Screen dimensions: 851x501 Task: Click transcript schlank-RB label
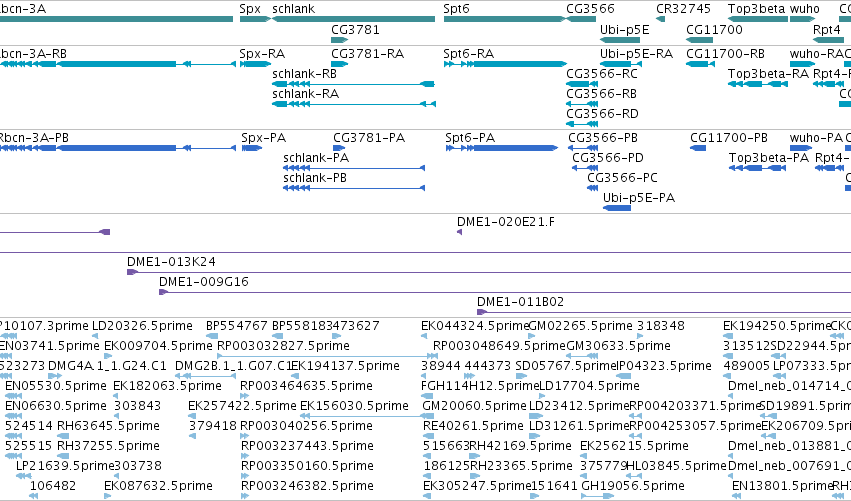coord(304,74)
